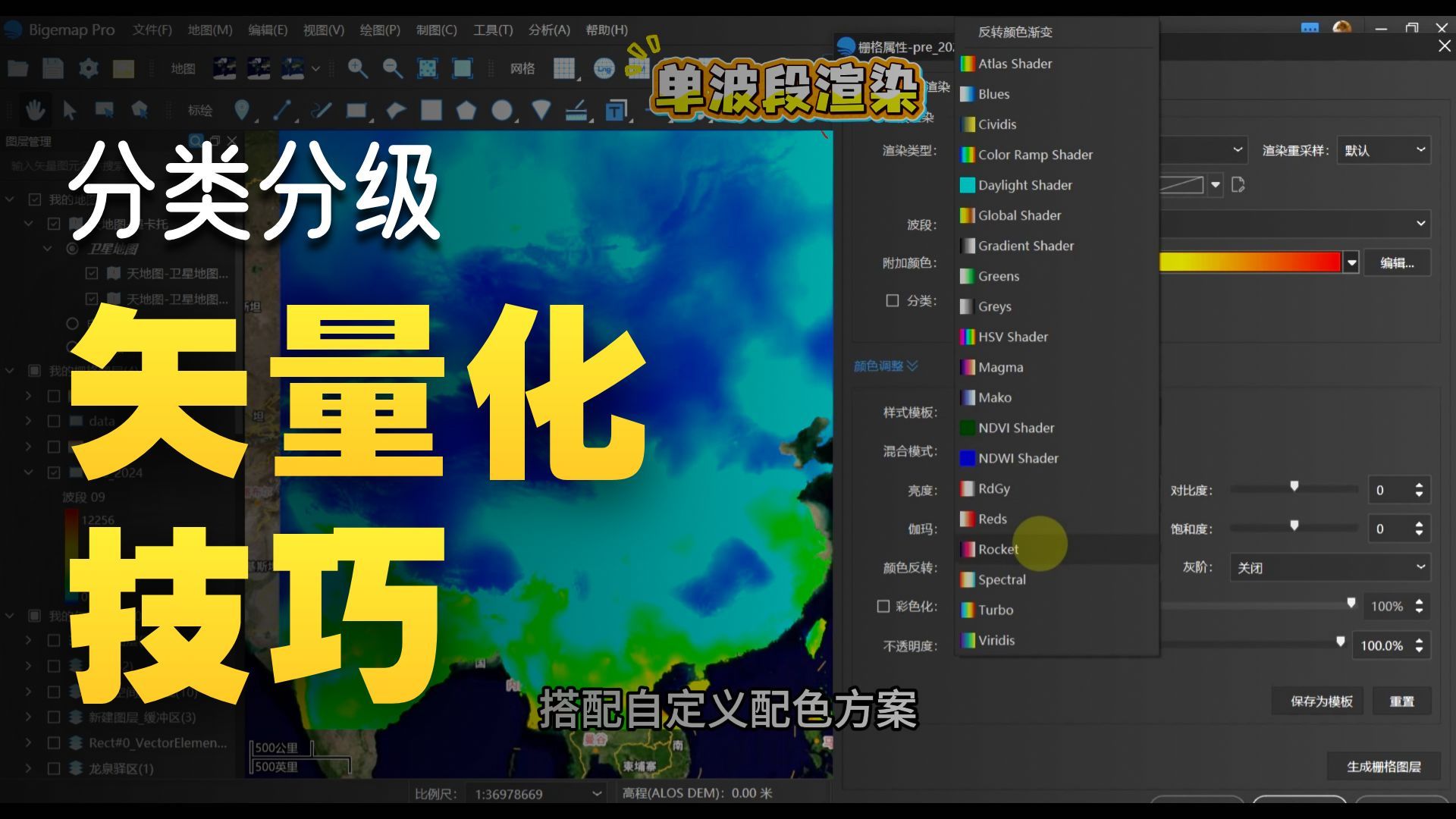Select the text label T tool
Image resolution: width=1456 pixels, height=819 pixels.
click(x=615, y=111)
